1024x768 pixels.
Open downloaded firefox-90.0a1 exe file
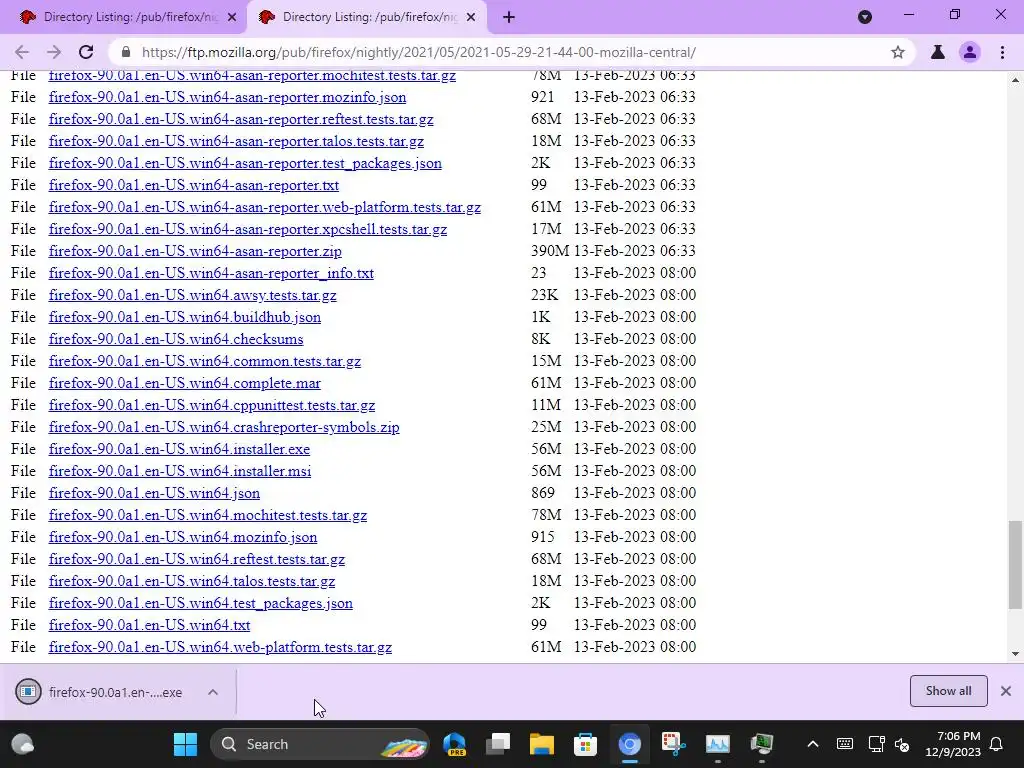(x=99, y=692)
